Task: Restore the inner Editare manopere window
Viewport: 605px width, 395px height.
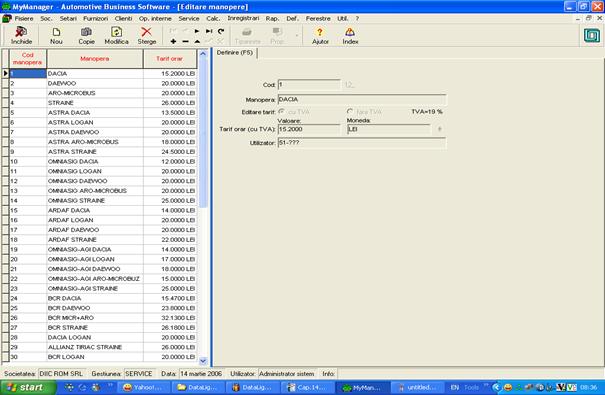Action: pyautogui.click(x=588, y=18)
